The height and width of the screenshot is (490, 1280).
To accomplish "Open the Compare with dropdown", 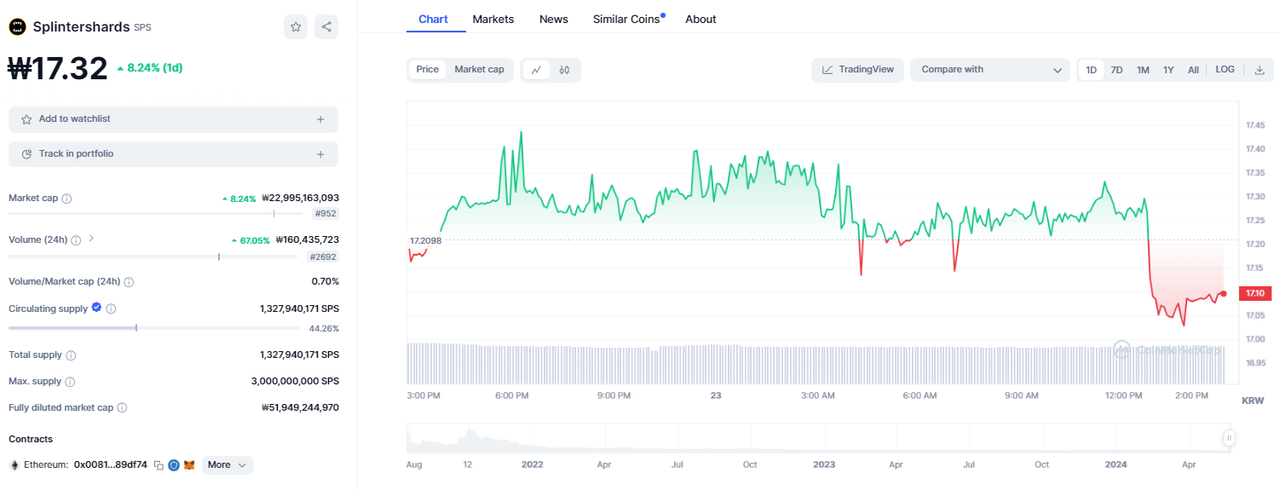I will click(x=990, y=70).
